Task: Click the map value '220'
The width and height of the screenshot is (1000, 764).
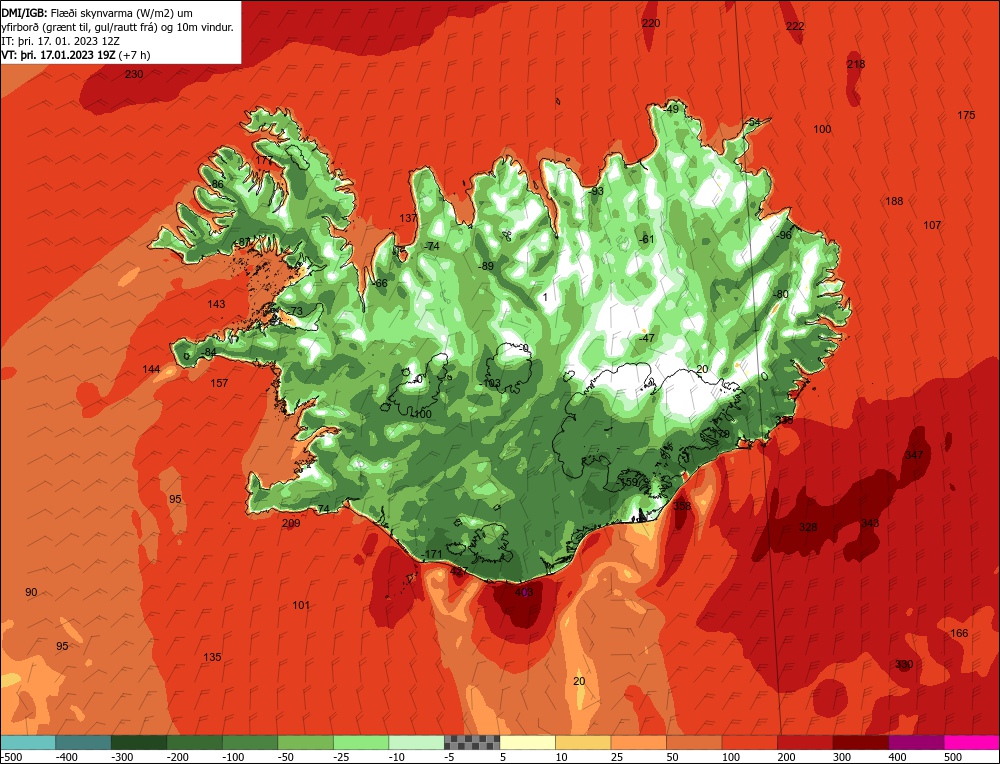Action: pyautogui.click(x=651, y=23)
